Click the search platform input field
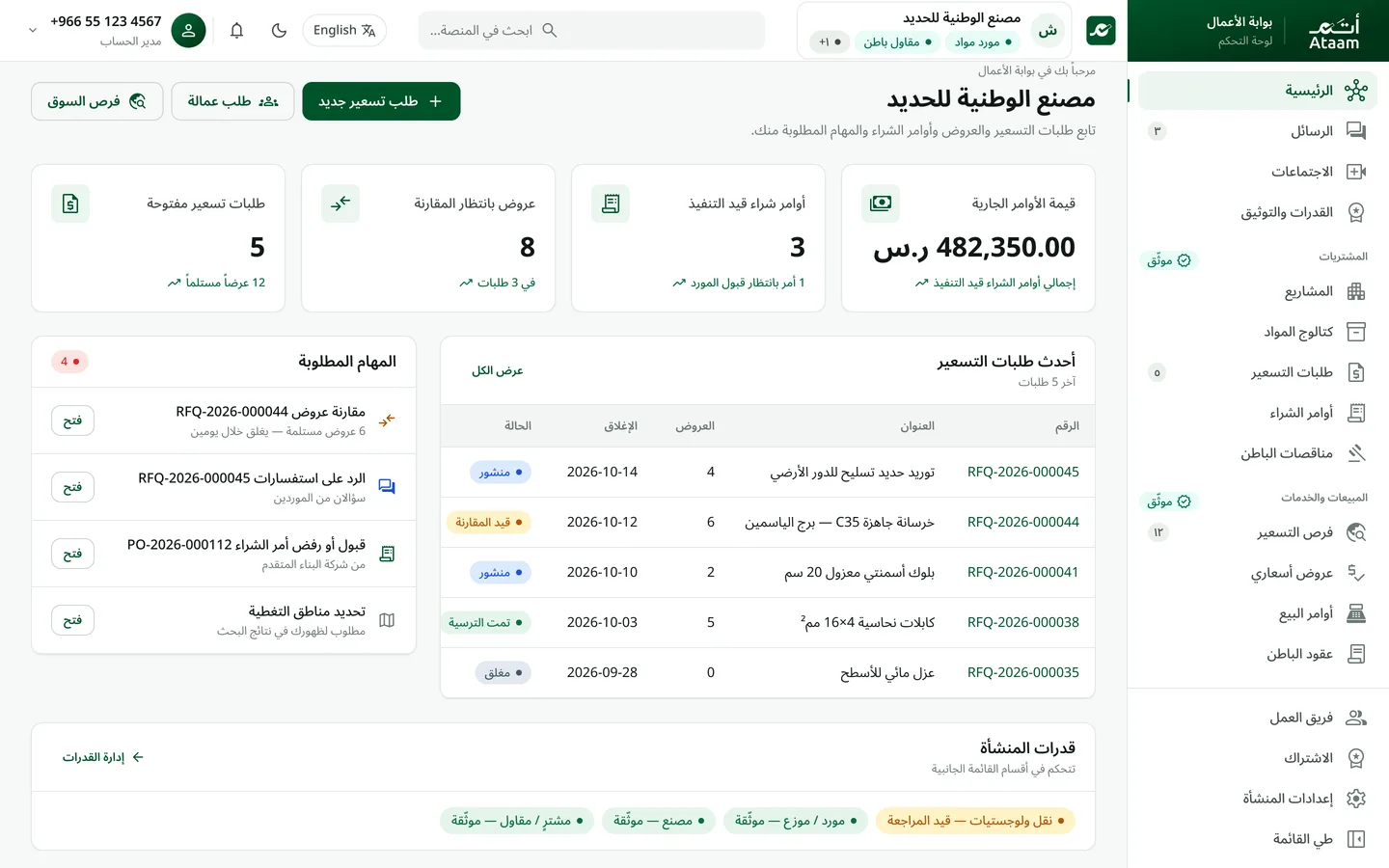 [x=591, y=30]
